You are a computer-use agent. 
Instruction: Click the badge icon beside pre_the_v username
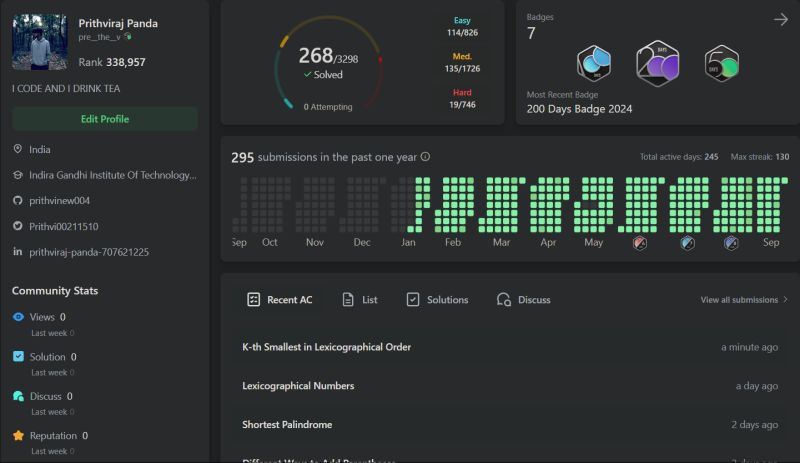click(x=128, y=37)
